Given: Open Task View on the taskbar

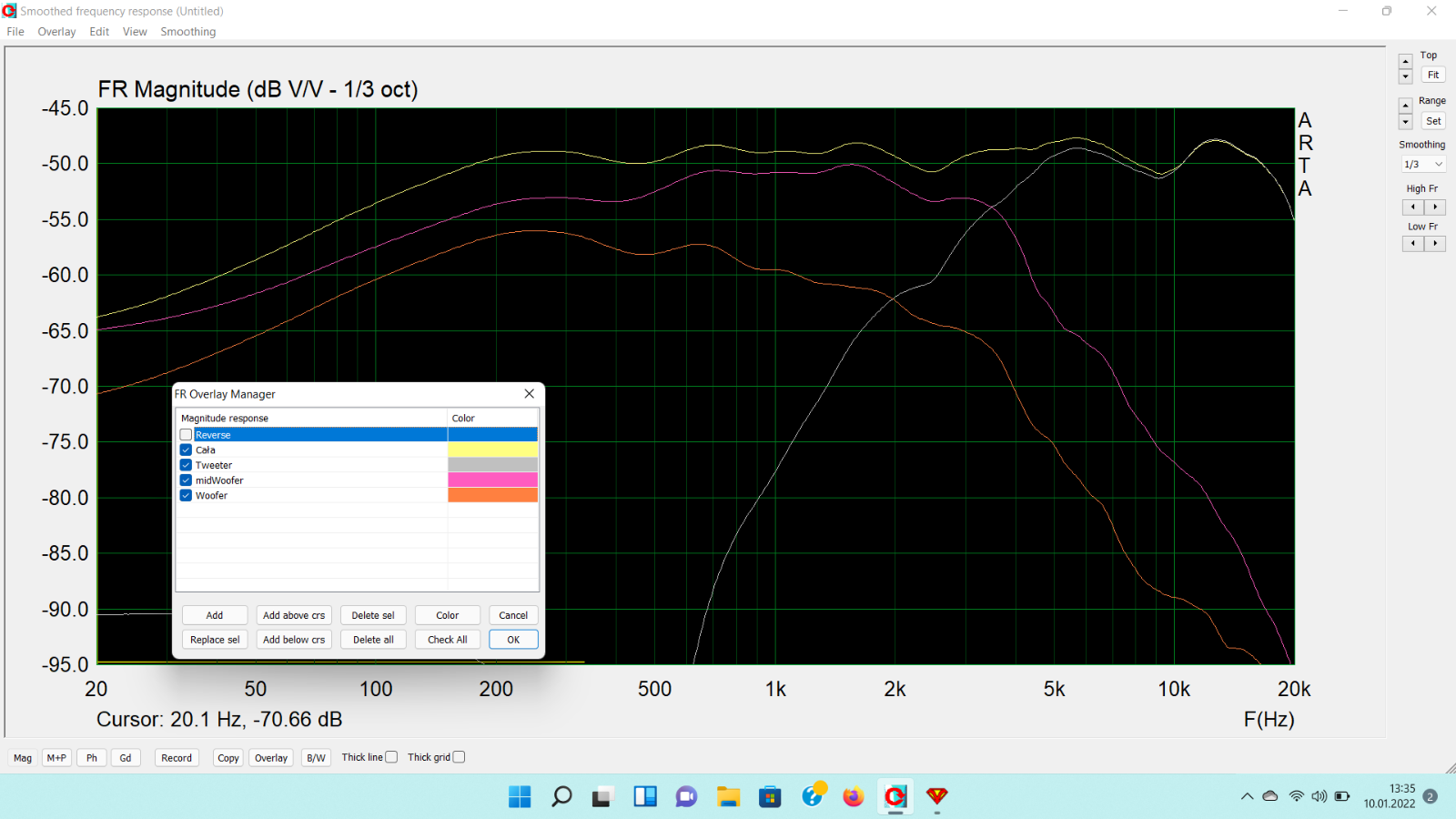Looking at the screenshot, I should click(x=602, y=797).
